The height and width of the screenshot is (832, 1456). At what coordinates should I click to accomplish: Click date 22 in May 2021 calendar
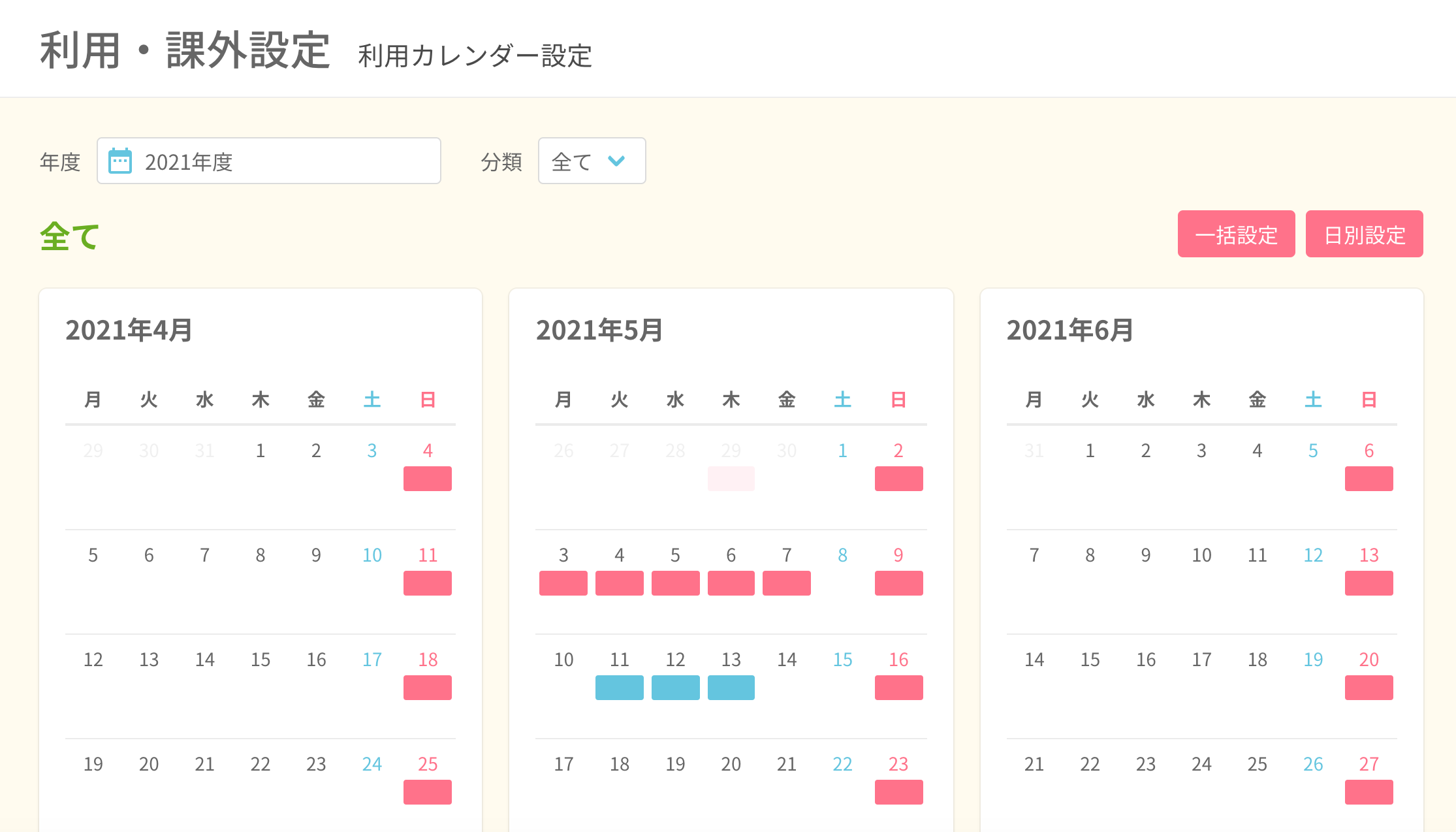[x=843, y=764]
